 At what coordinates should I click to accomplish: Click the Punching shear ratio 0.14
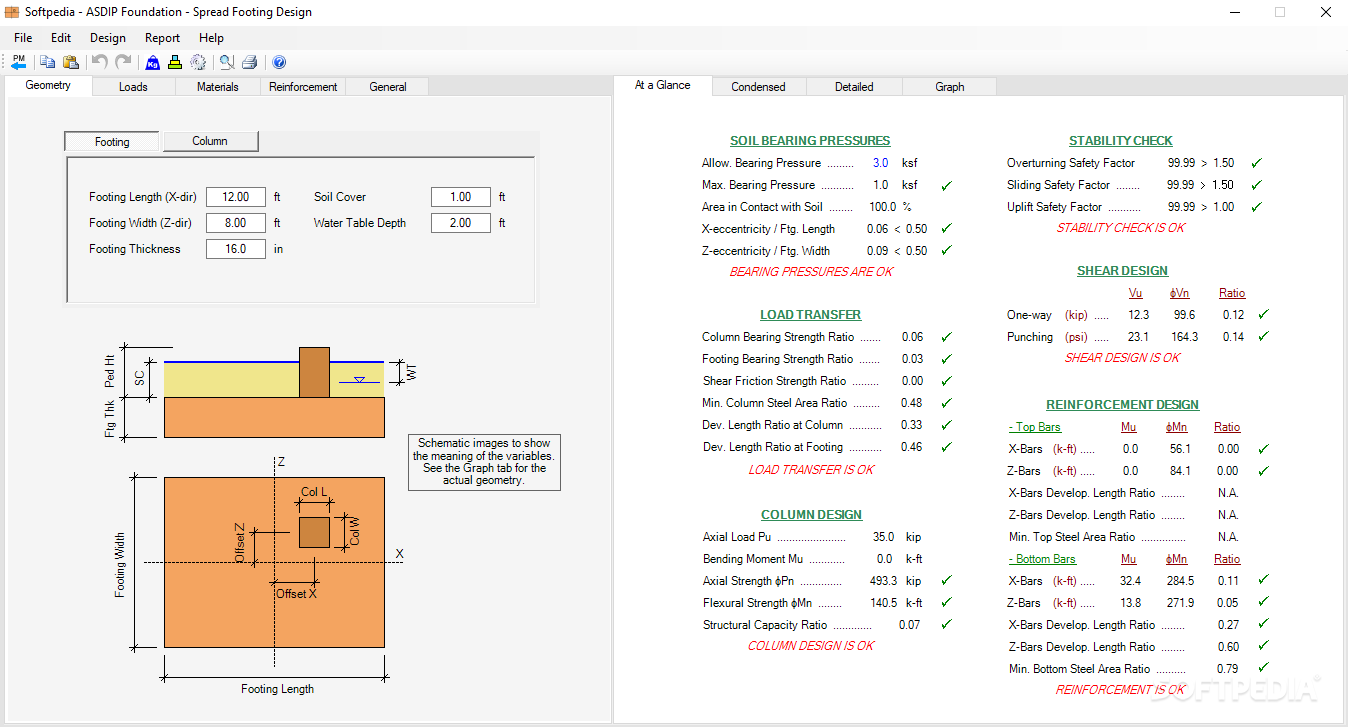1233,337
